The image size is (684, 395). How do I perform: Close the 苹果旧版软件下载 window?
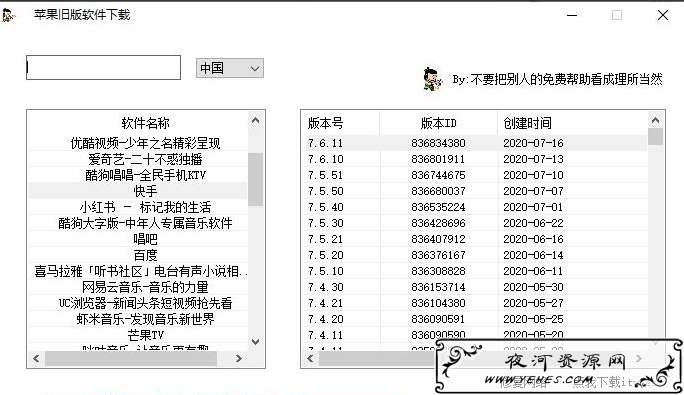663,15
